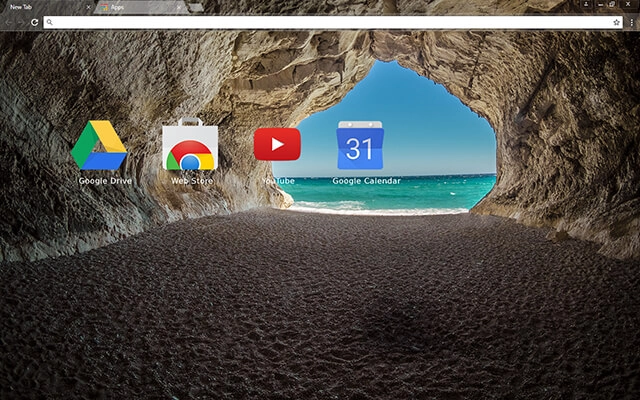The width and height of the screenshot is (640, 400).
Task: Go forward with the forward arrow
Action: [20, 22]
